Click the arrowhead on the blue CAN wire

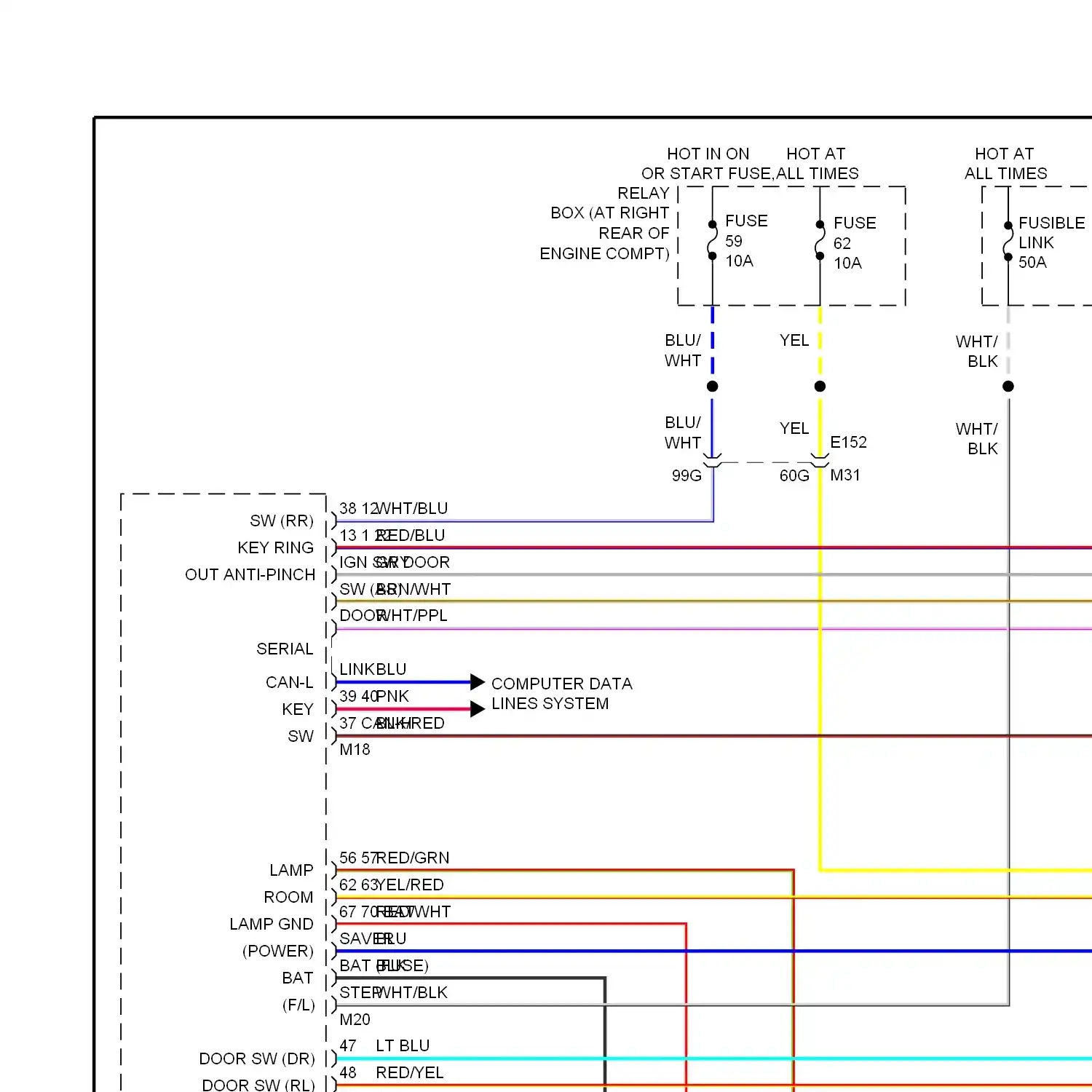478,682
